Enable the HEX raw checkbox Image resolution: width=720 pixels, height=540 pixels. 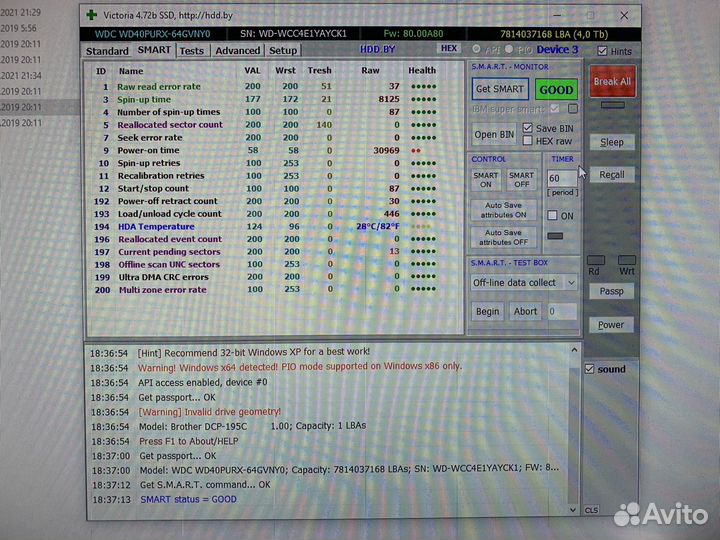[x=527, y=141]
